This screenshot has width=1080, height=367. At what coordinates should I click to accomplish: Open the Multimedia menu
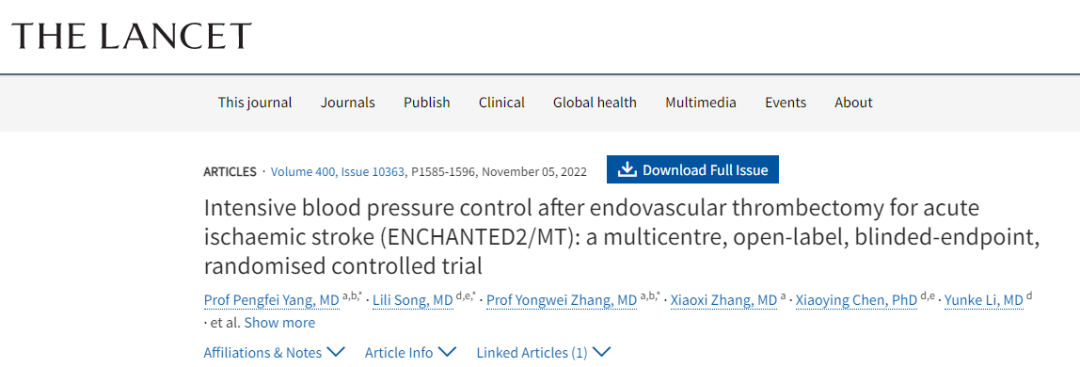point(700,103)
